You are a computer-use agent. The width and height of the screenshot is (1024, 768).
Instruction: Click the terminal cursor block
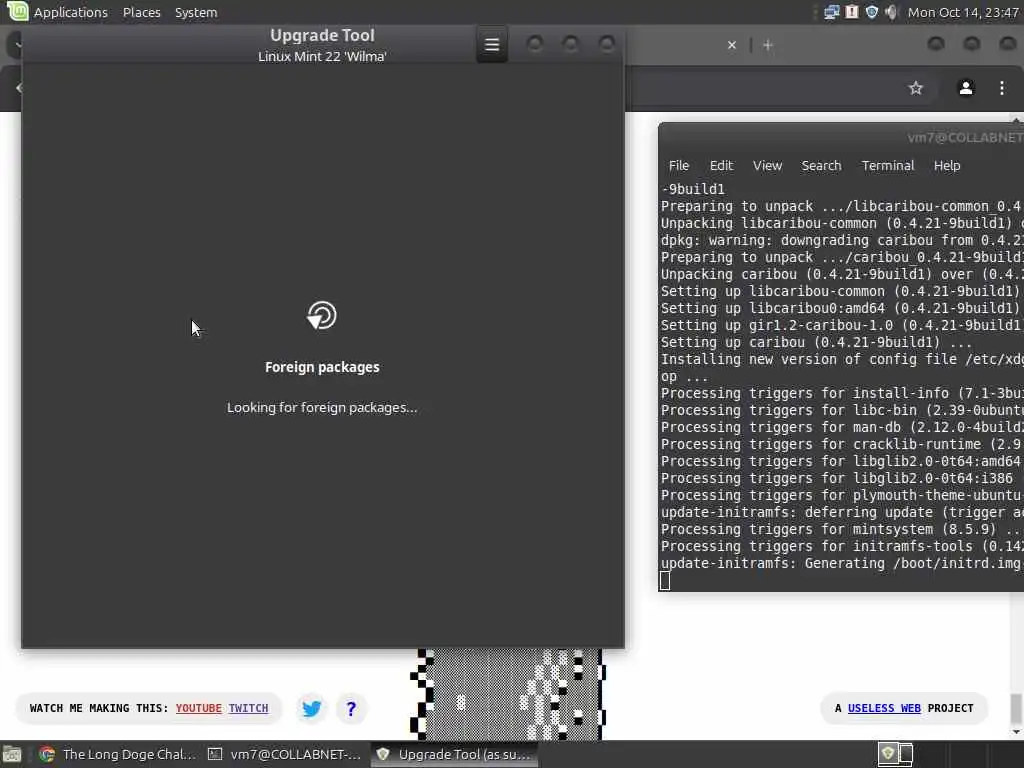tap(665, 581)
